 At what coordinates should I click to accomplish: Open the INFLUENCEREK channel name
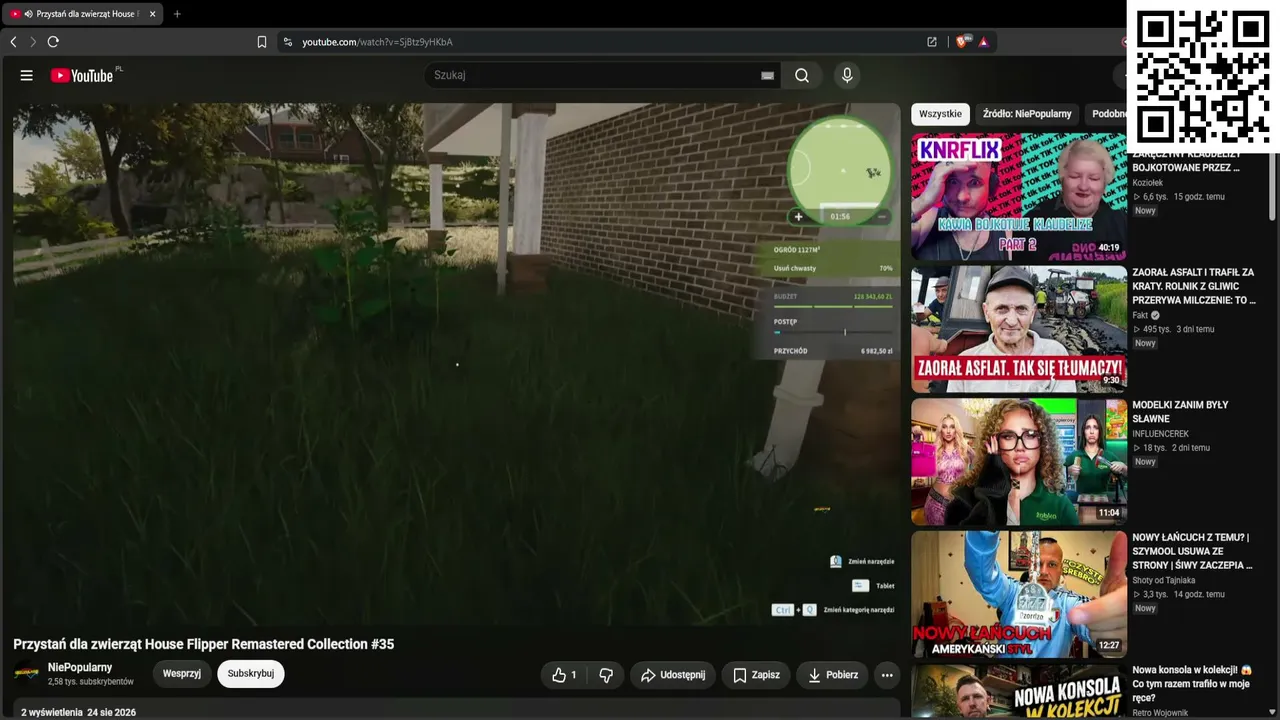pyautogui.click(x=1159, y=434)
